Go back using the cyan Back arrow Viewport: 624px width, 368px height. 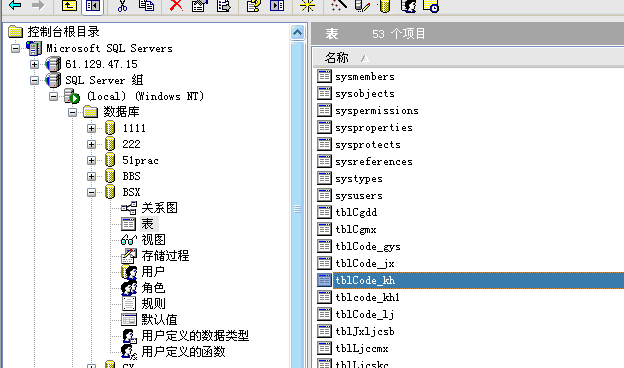pos(15,6)
